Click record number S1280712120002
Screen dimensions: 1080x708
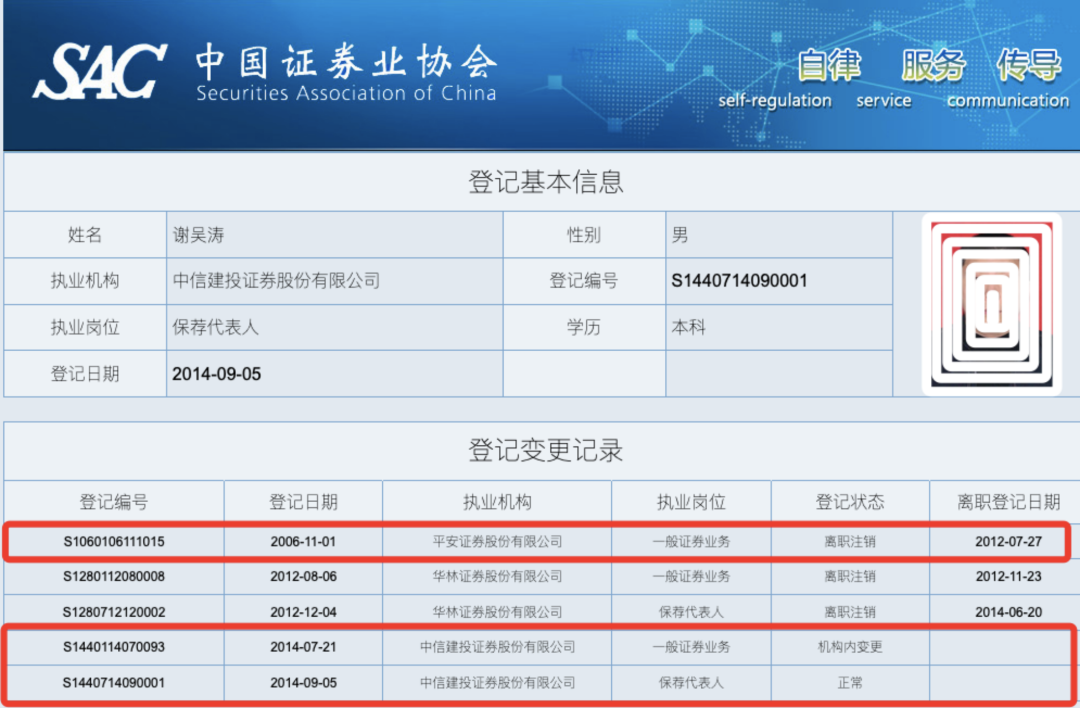(114, 612)
